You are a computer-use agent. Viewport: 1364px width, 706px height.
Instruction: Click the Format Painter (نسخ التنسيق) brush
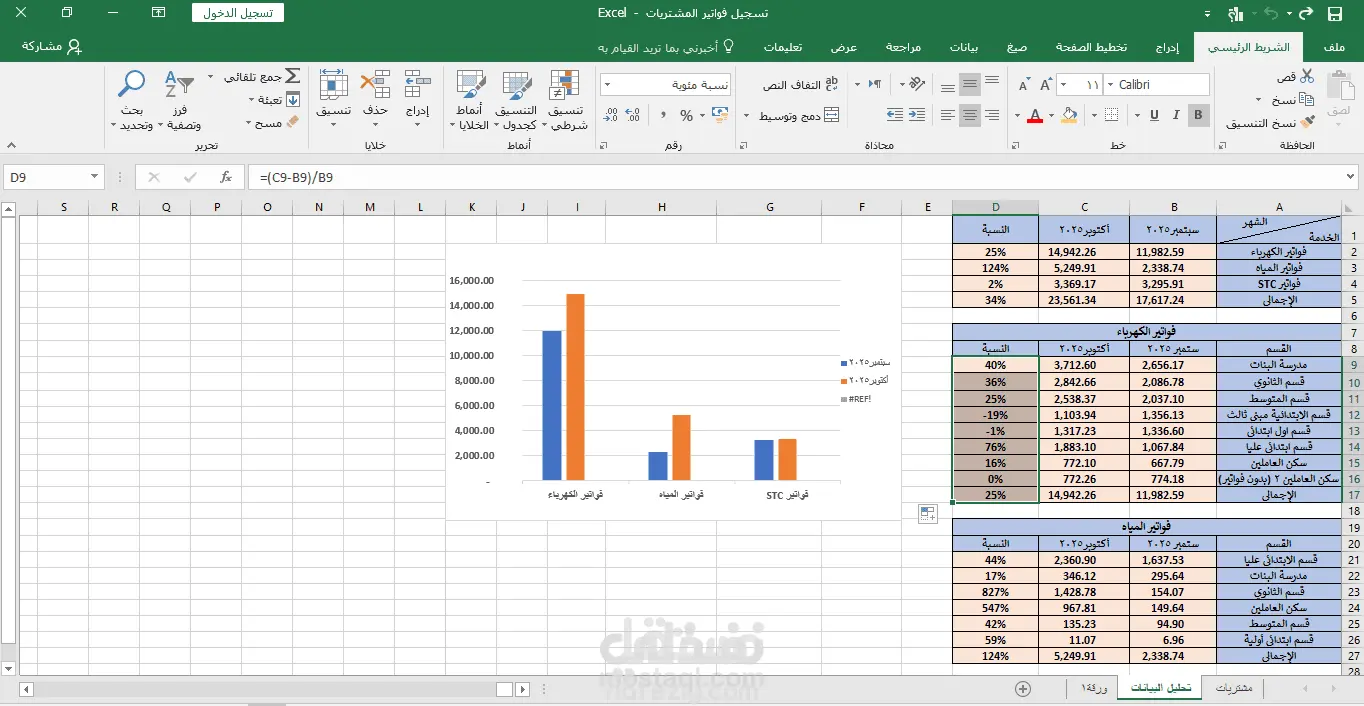[x=1307, y=123]
